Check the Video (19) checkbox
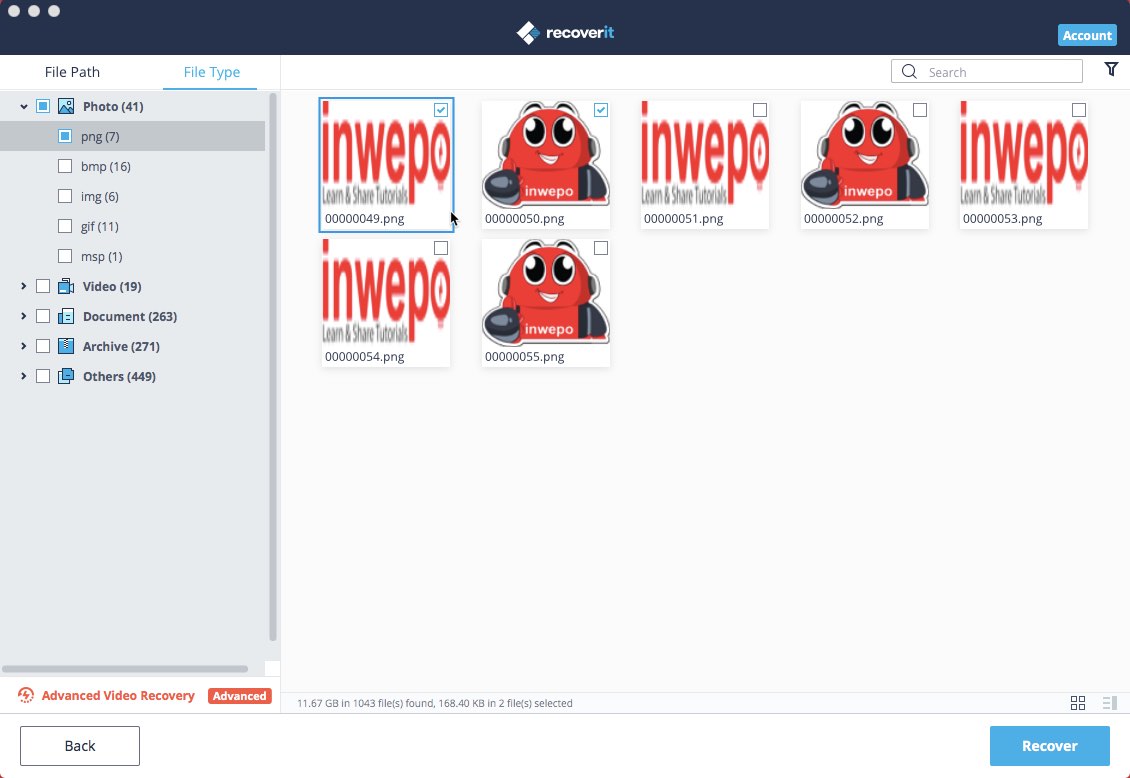The width and height of the screenshot is (1130, 778). tap(43, 287)
